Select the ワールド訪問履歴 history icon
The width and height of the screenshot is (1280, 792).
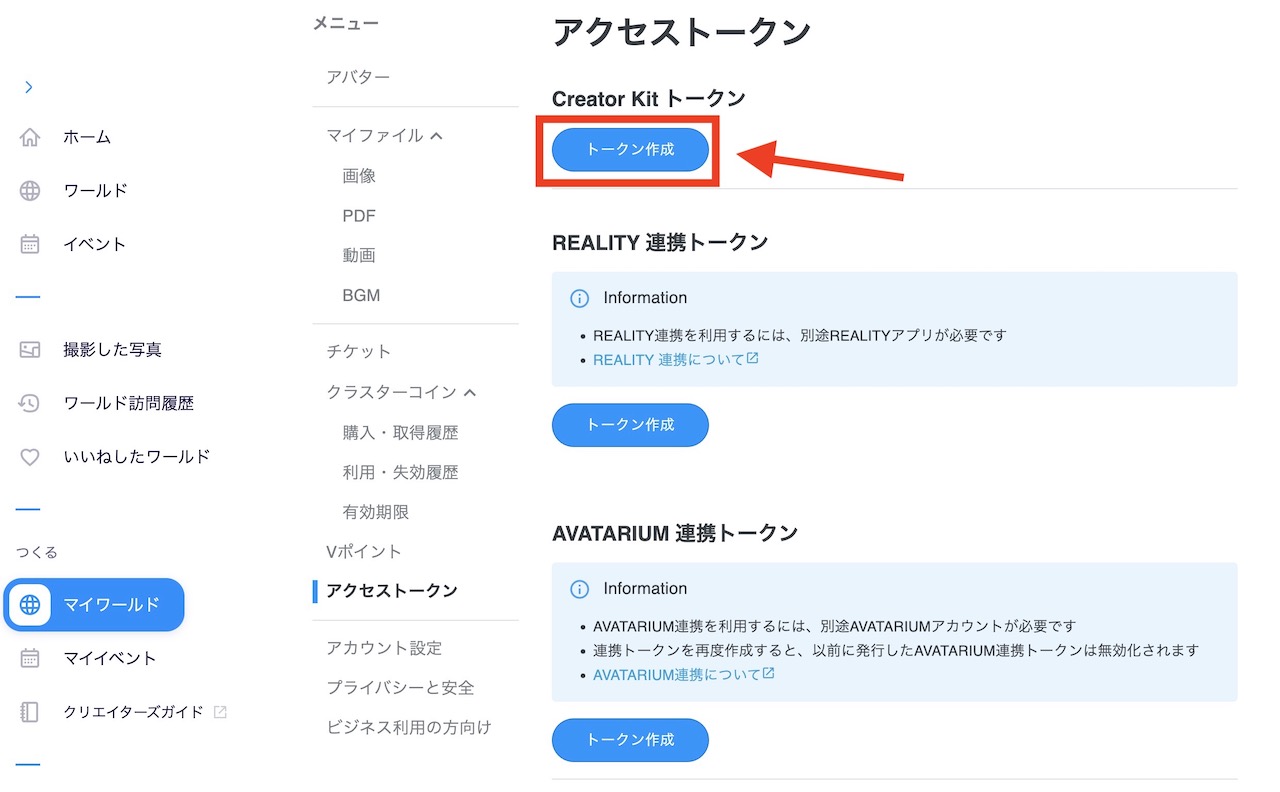(x=30, y=403)
